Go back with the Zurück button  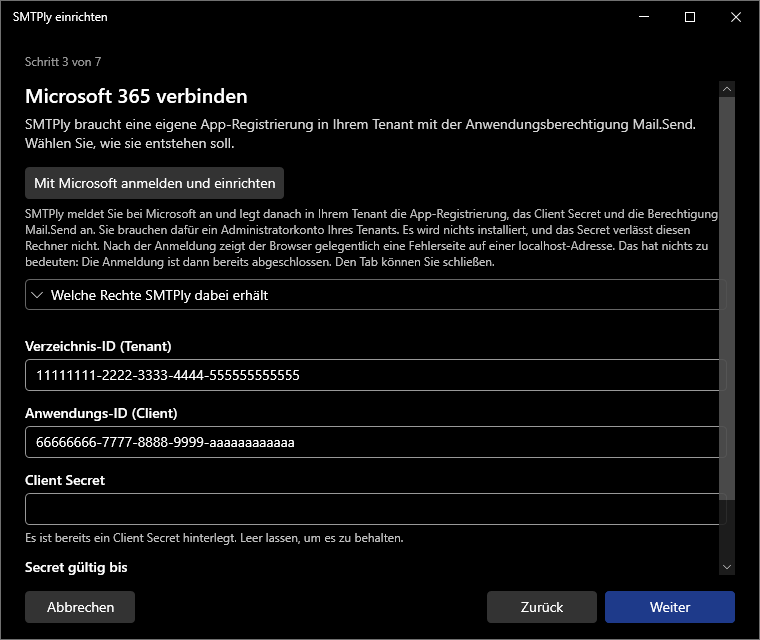click(541, 607)
